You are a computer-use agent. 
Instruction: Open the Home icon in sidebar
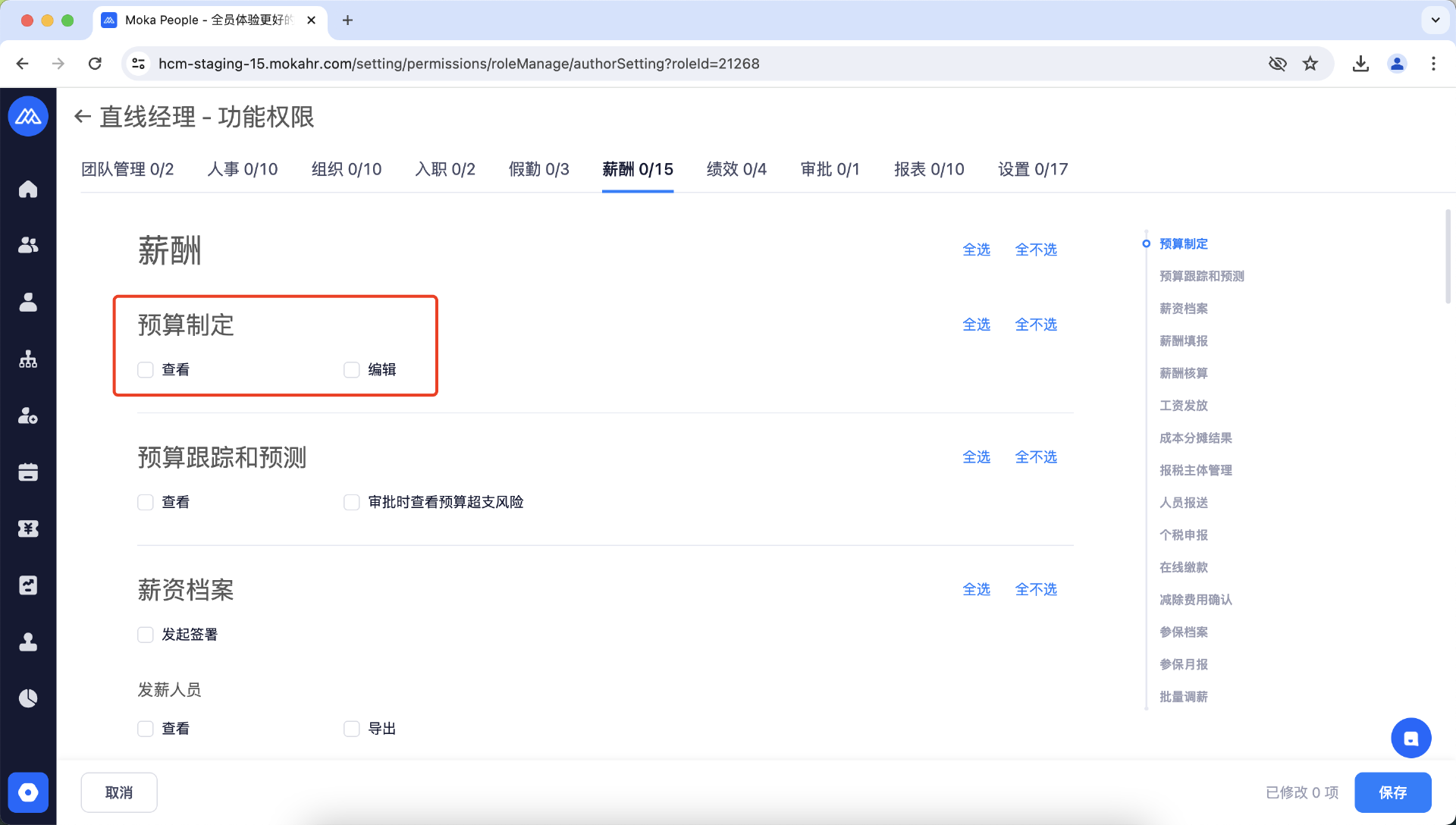tap(28, 189)
